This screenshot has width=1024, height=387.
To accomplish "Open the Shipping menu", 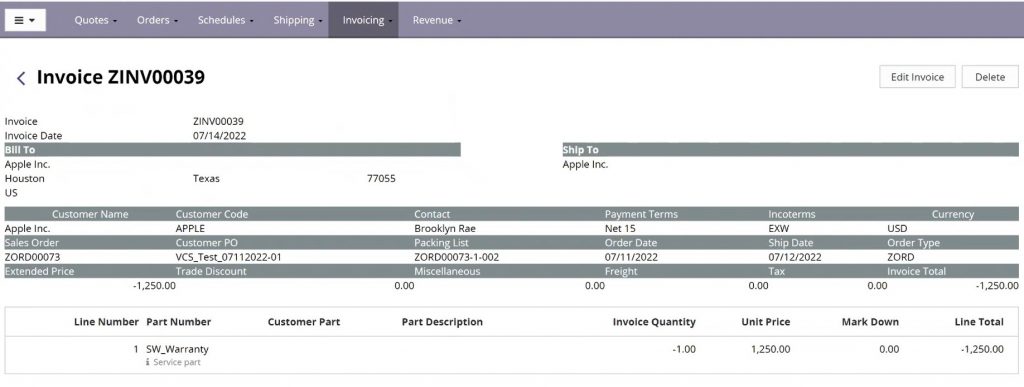I will tap(298, 20).
